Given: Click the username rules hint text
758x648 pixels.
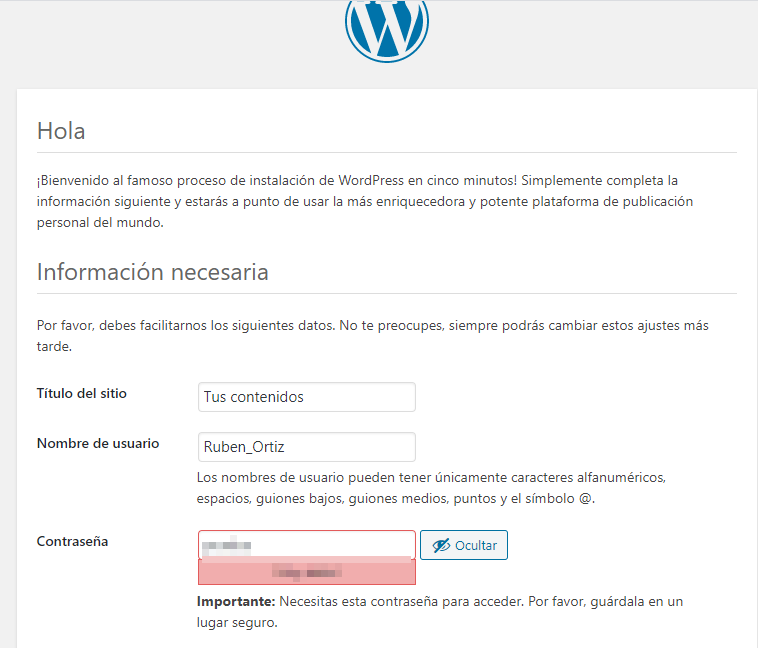Looking at the screenshot, I should pyautogui.click(x=431, y=488).
